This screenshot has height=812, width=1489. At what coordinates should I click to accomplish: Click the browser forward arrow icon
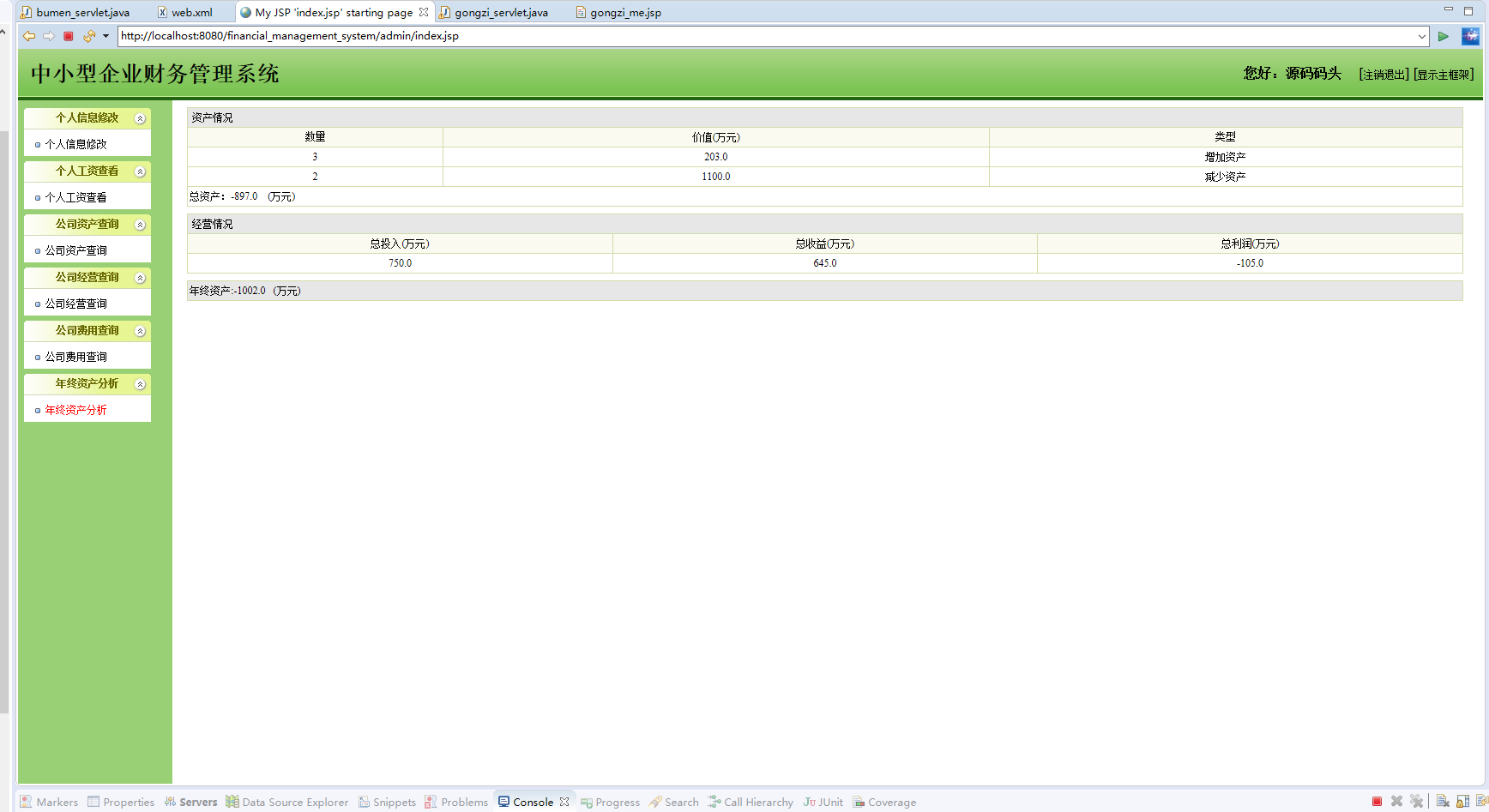(x=49, y=36)
